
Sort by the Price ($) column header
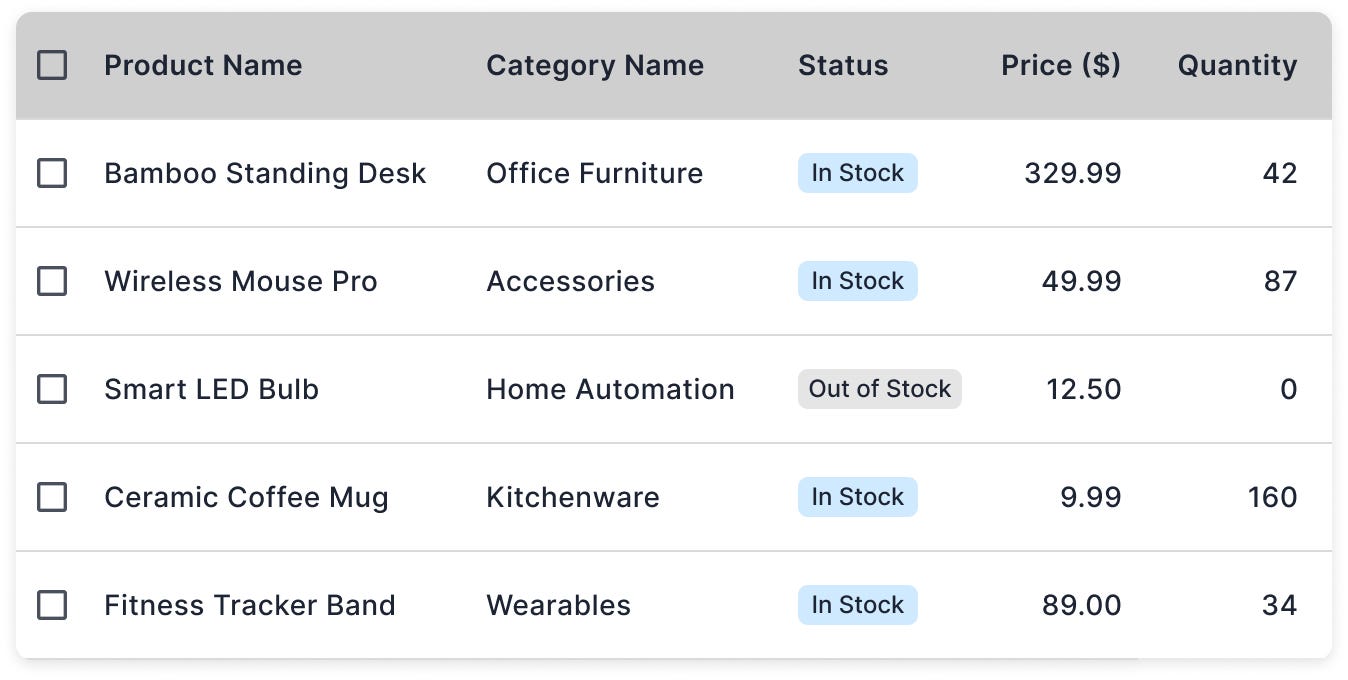point(1061,66)
